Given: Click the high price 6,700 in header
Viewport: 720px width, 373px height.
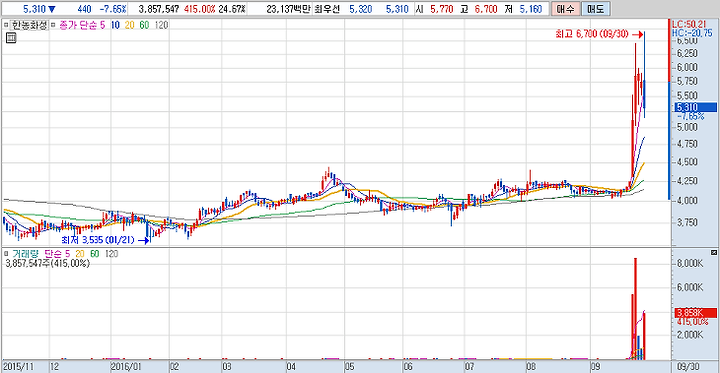Looking at the screenshot, I should (x=486, y=9).
